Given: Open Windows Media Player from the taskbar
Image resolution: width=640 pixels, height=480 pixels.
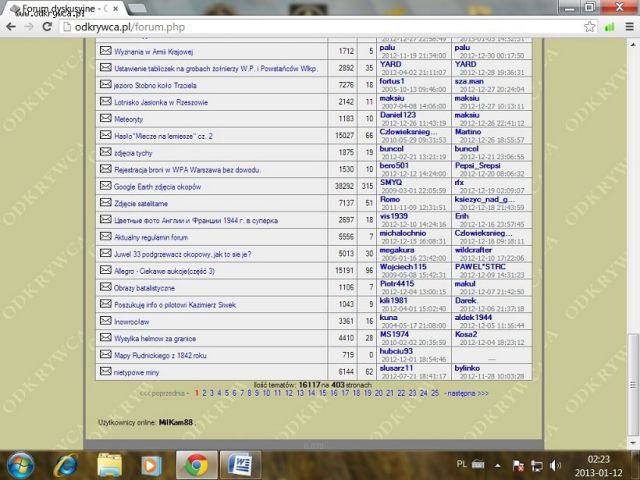Looking at the screenshot, I should pos(153,465).
